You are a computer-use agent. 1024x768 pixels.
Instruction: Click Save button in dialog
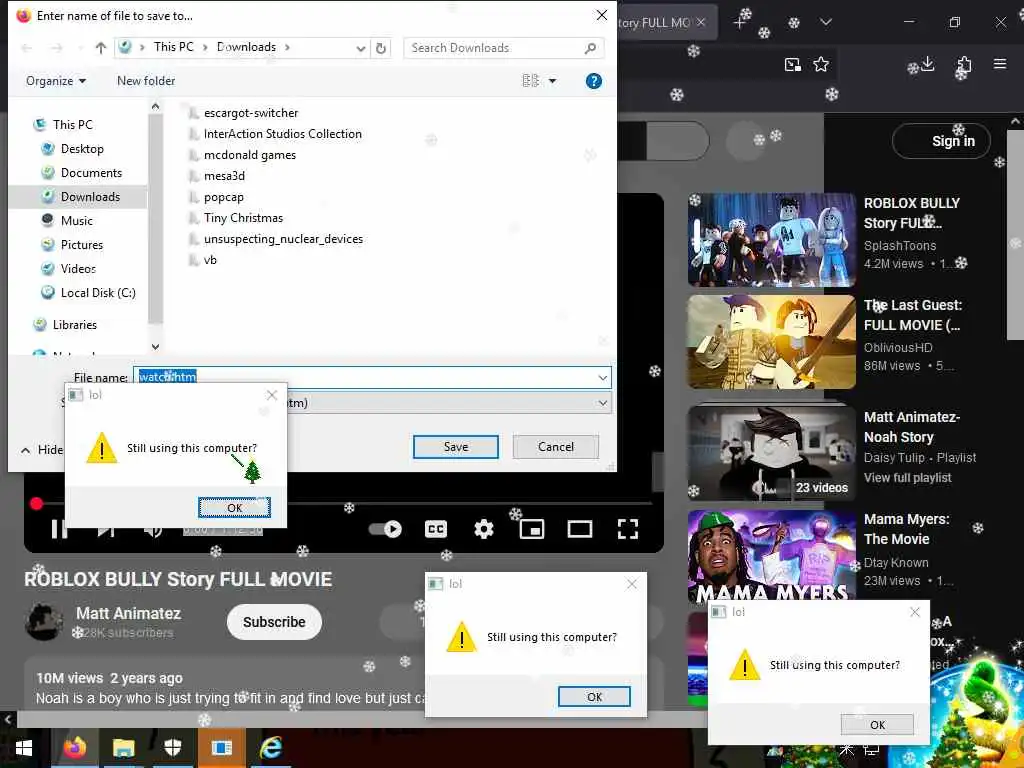456,447
